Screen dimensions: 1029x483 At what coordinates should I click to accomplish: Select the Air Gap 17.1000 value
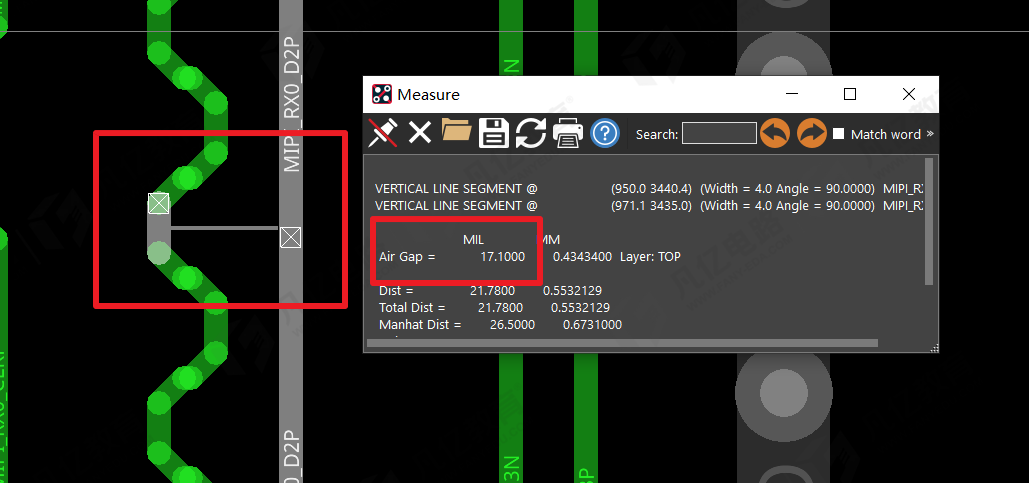(x=503, y=257)
